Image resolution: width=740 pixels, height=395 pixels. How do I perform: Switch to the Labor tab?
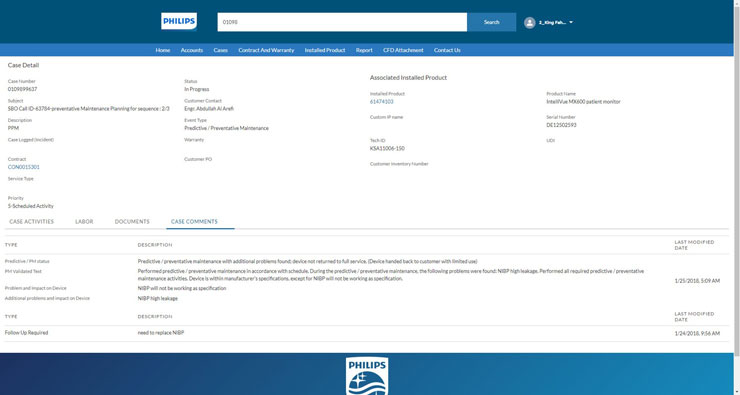pos(84,221)
